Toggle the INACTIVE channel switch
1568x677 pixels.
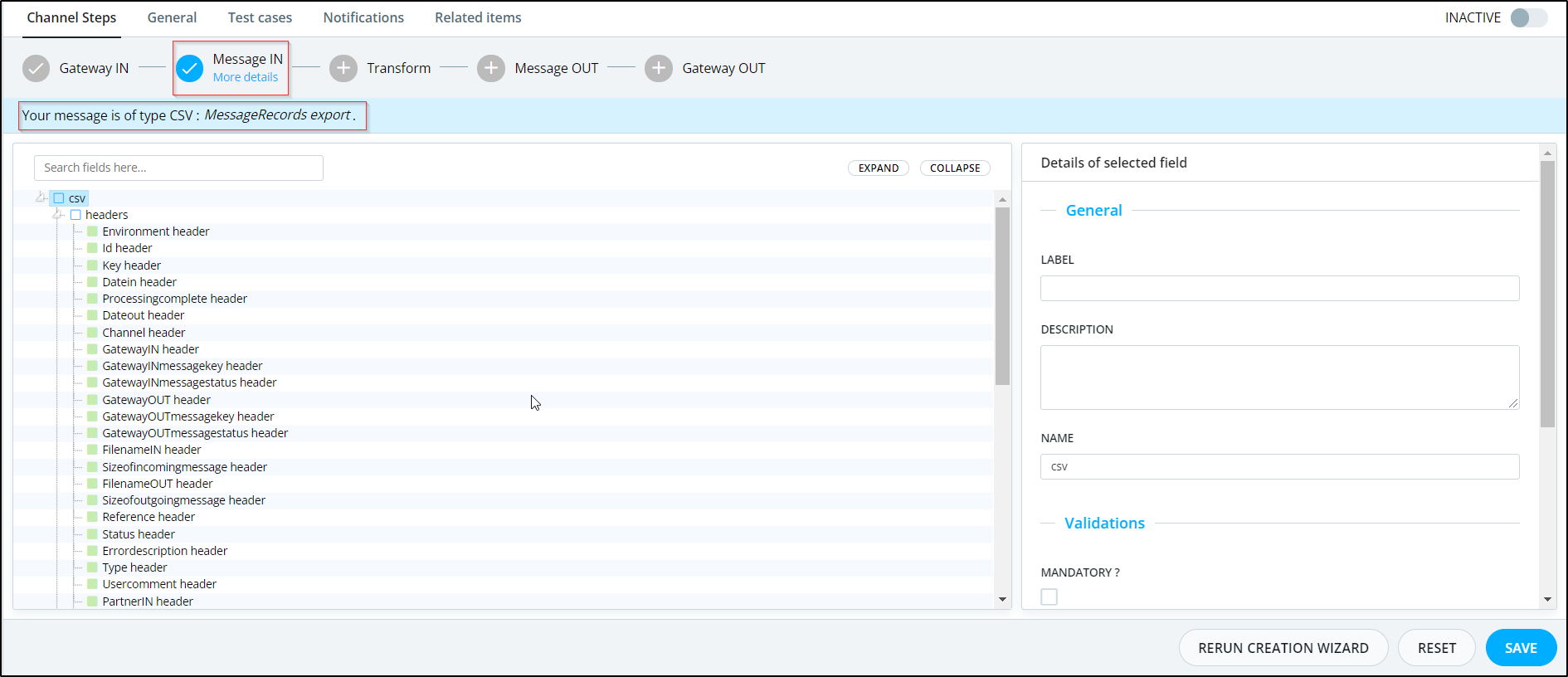pos(1528,17)
